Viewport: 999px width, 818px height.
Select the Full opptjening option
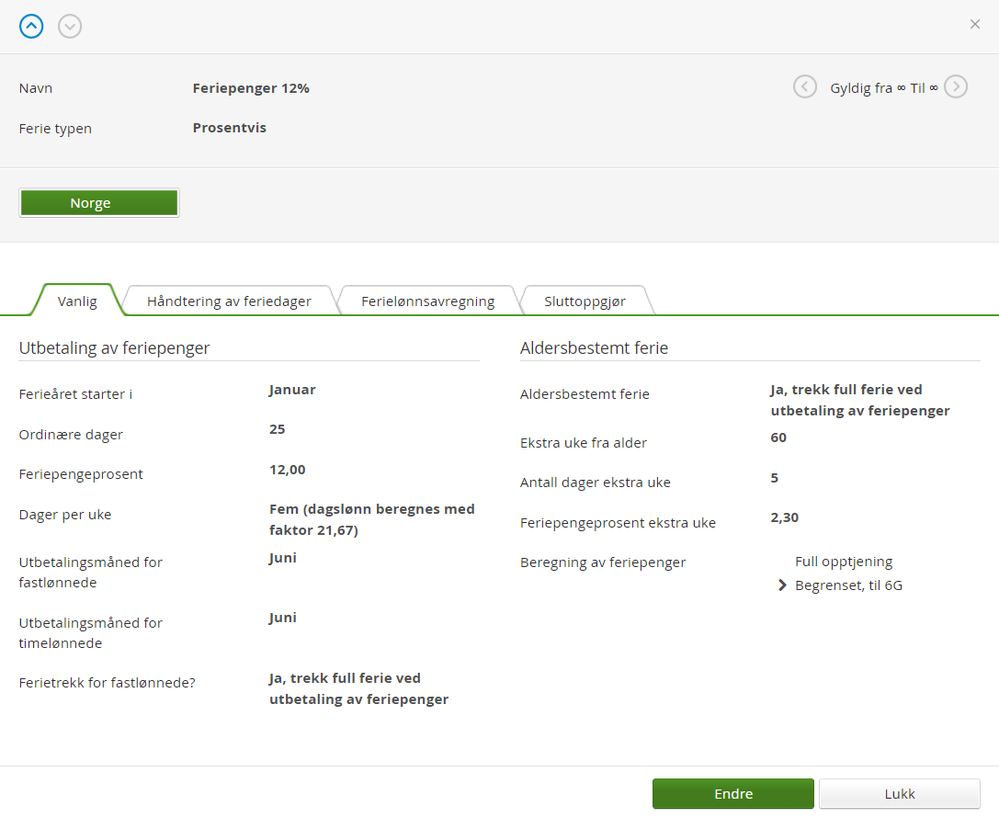tap(843, 562)
